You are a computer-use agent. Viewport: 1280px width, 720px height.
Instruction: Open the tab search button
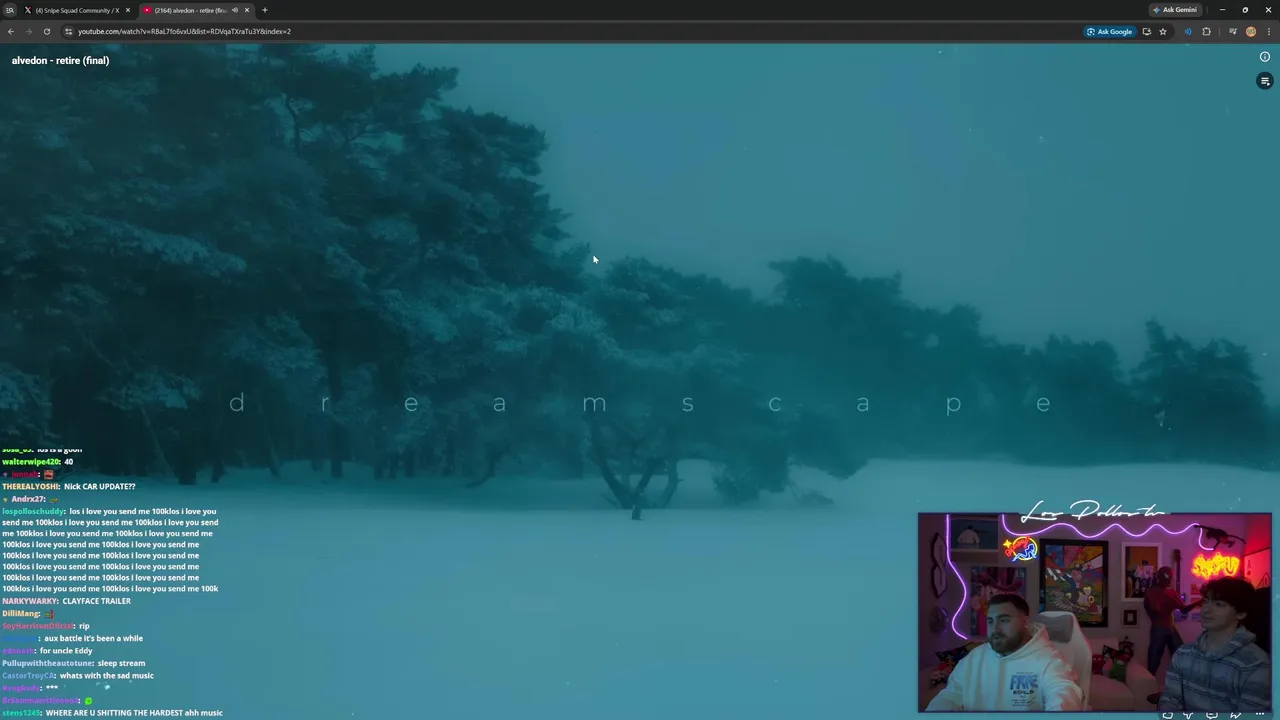tap(10, 10)
